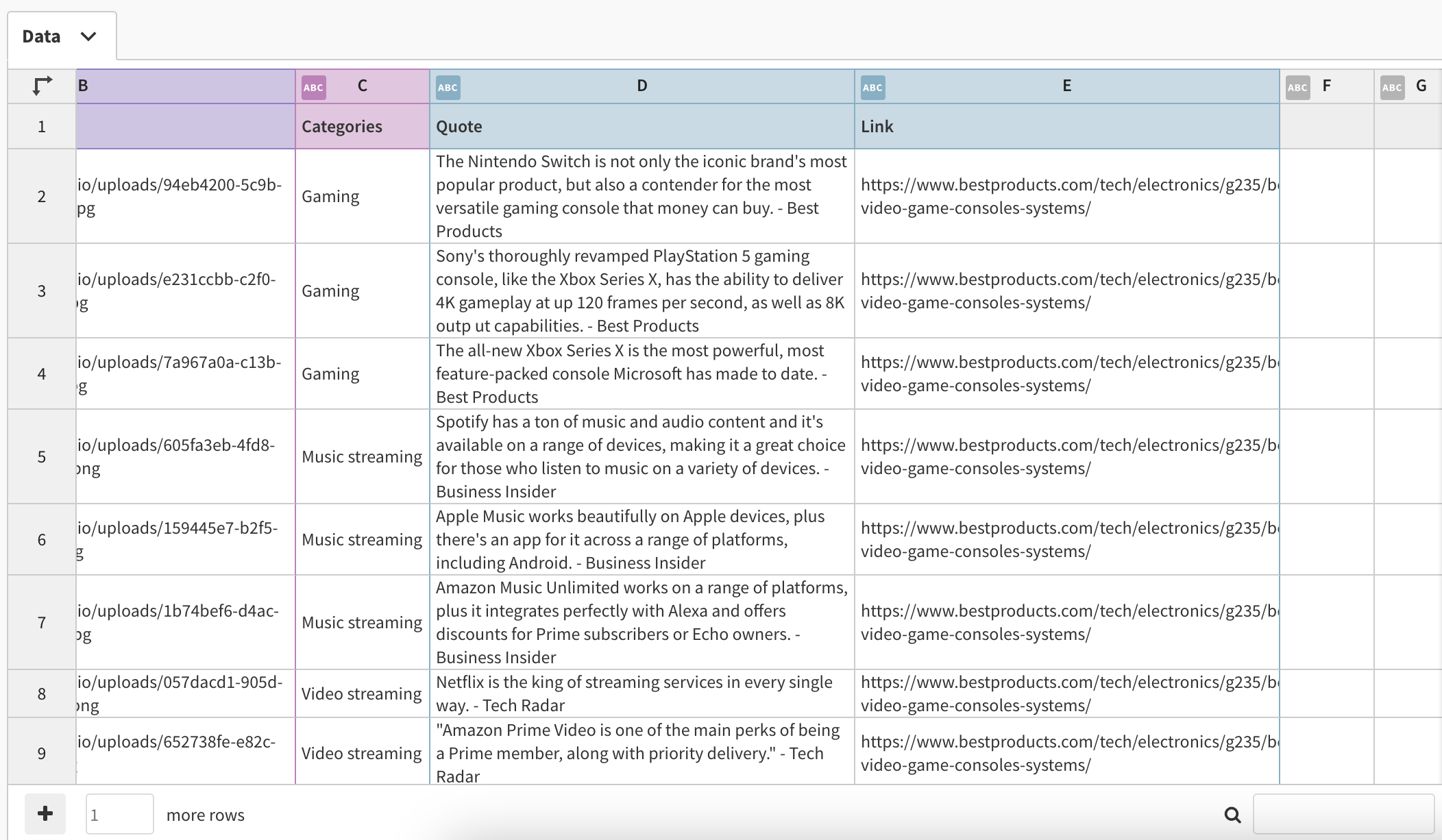The width and height of the screenshot is (1442, 840).
Task: Select row number 3
Action: [x=42, y=291]
